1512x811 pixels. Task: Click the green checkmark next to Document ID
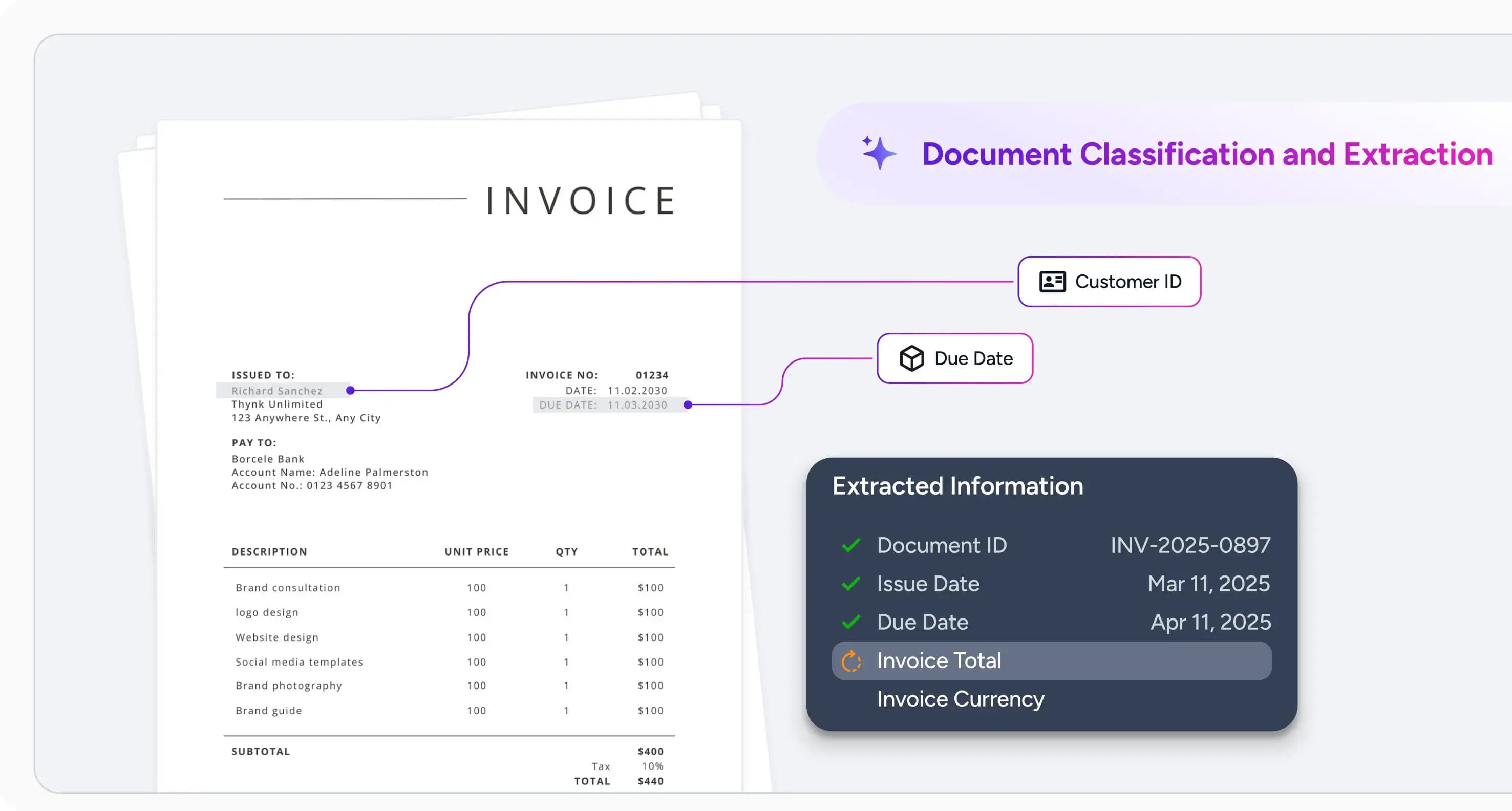click(850, 545)
